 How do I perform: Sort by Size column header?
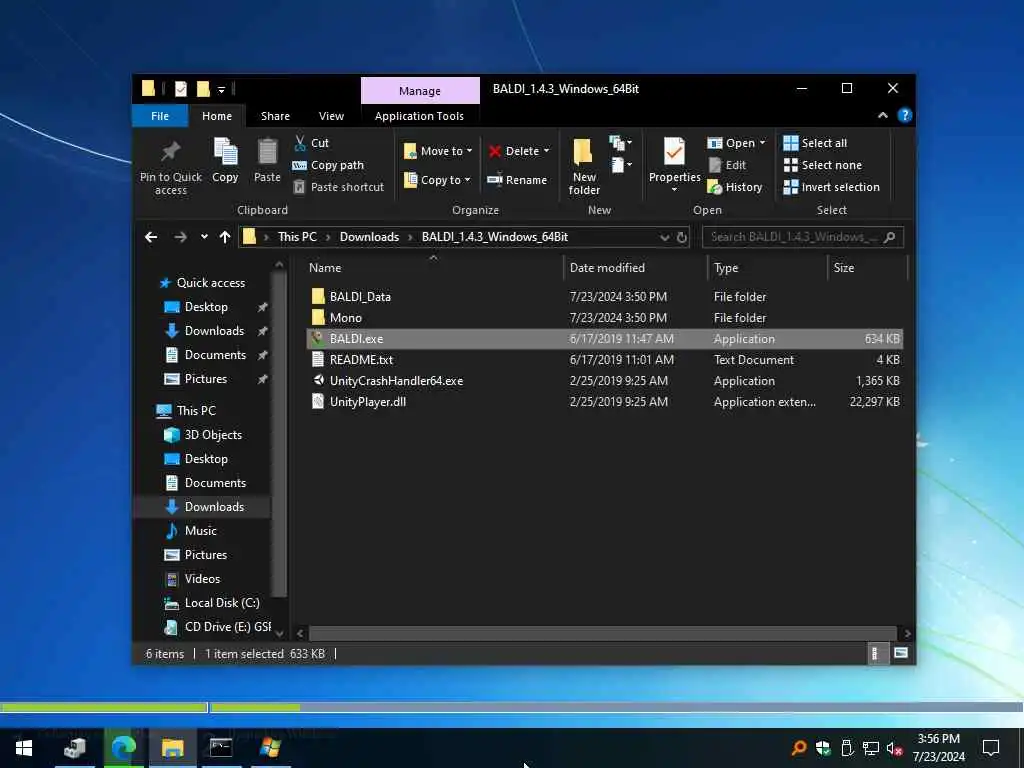[868, 268]
